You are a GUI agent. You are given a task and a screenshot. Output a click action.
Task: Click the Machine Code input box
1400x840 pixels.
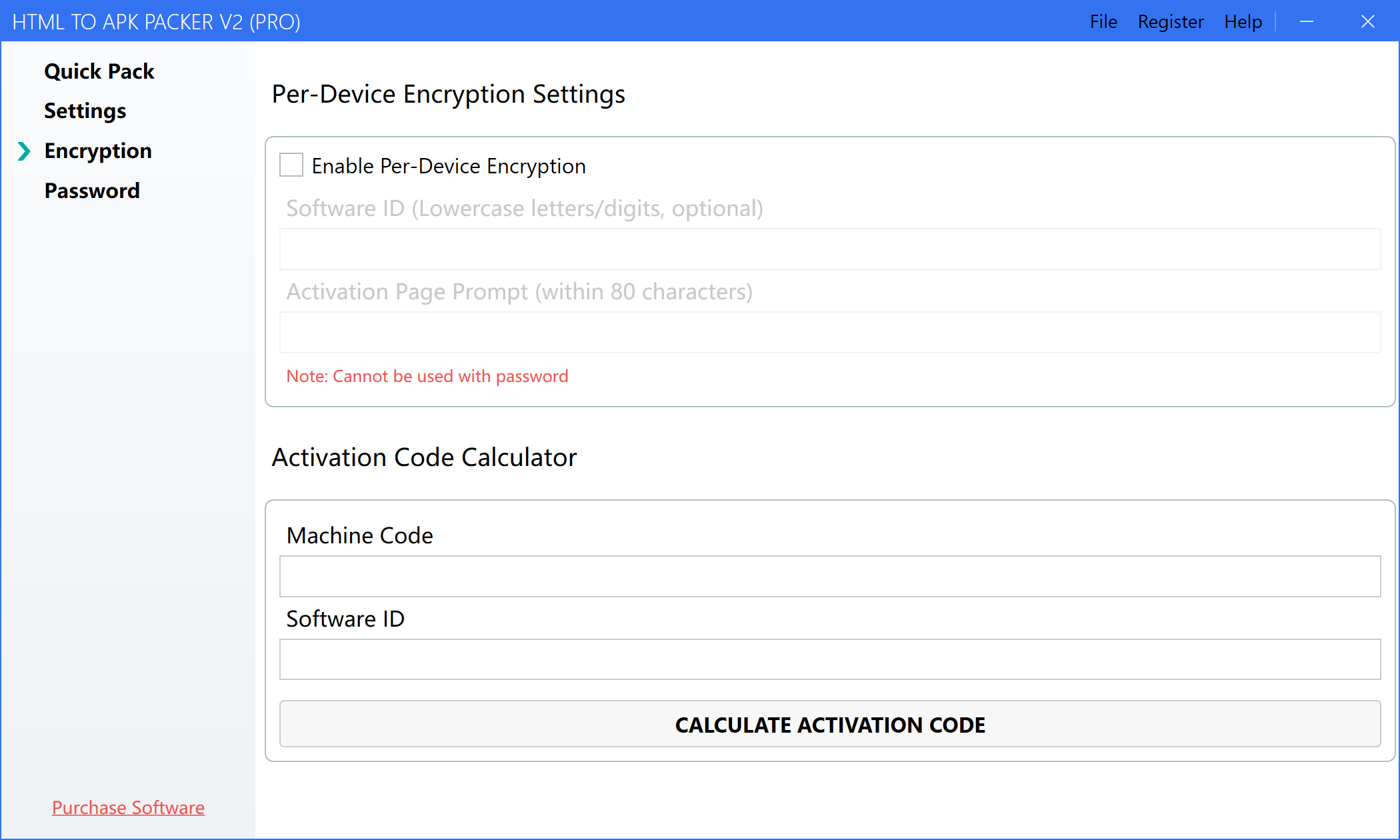tap(829, 577)
